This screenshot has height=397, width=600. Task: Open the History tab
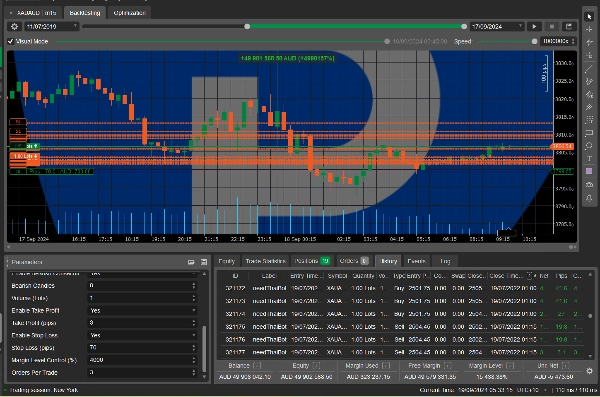[388, 261]
